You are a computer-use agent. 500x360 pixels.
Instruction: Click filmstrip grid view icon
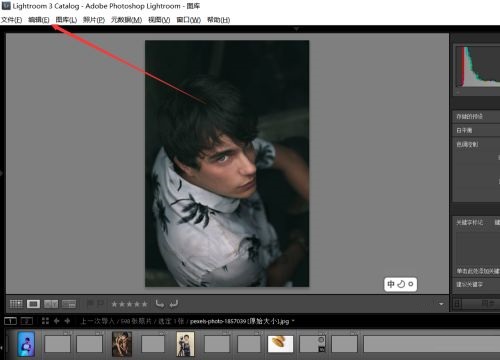click(x=45, y=321)
